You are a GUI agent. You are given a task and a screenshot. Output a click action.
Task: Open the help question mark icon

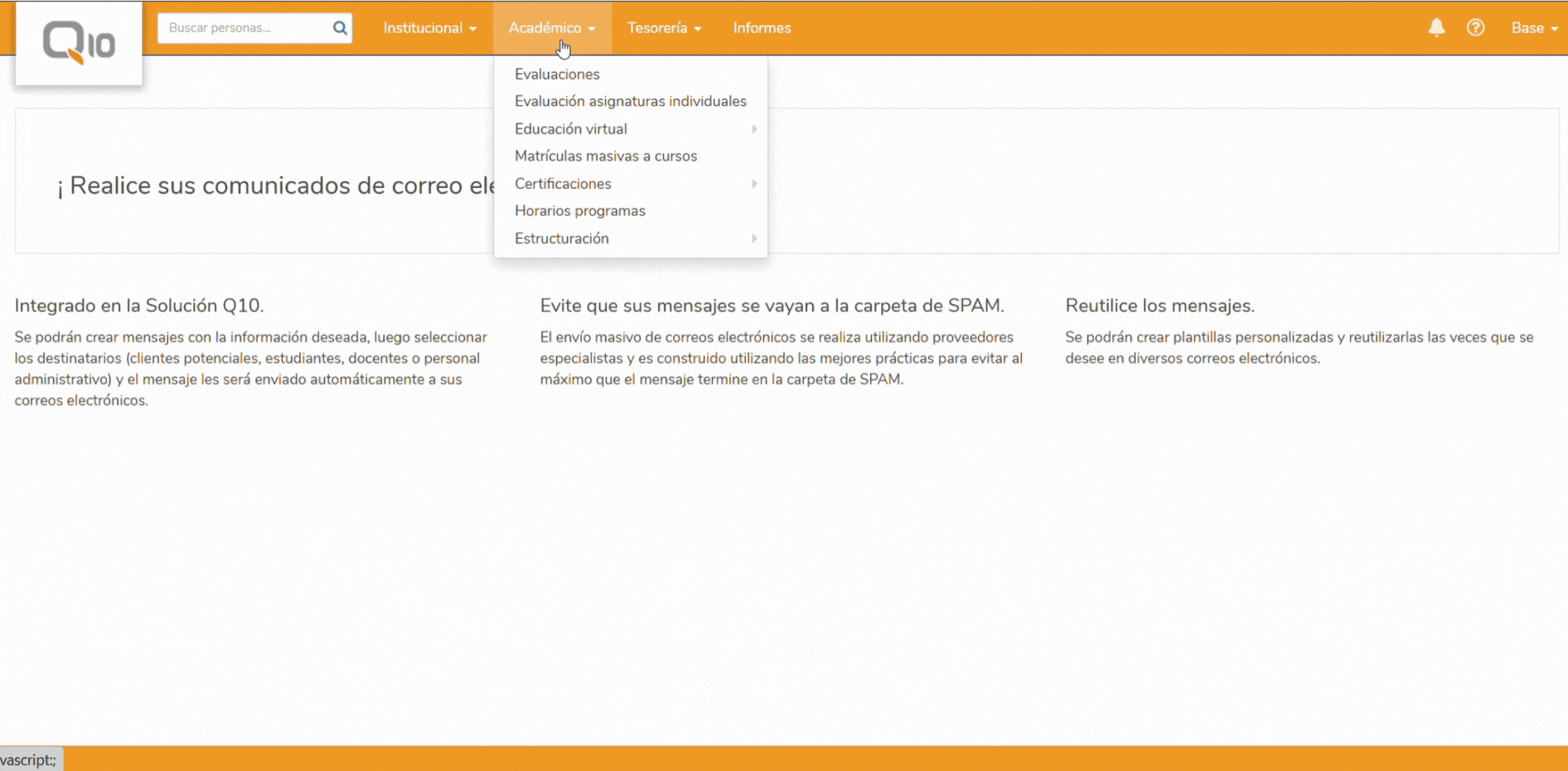point(1475,28)
